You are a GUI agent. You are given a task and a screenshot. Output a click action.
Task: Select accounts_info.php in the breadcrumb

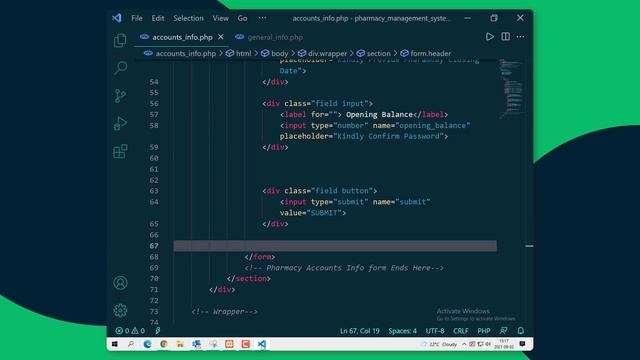pos(185,53)
